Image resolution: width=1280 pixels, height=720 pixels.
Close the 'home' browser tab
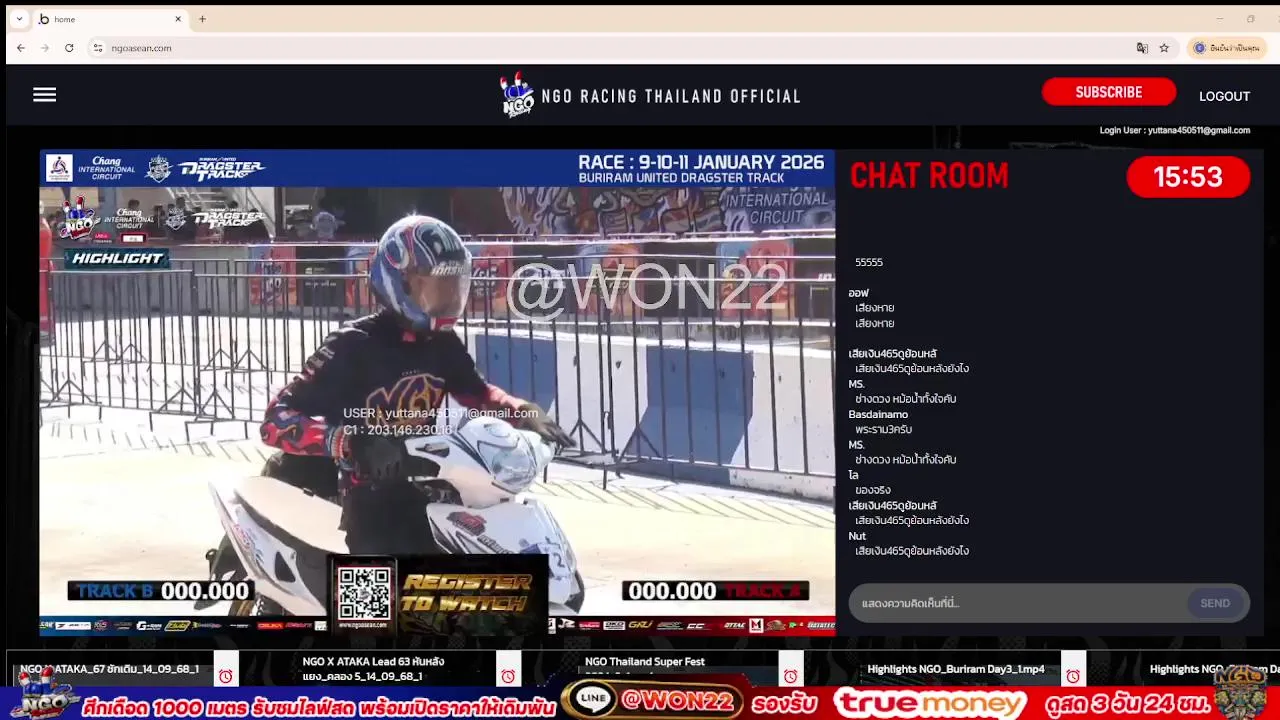[x=178, y=19]
